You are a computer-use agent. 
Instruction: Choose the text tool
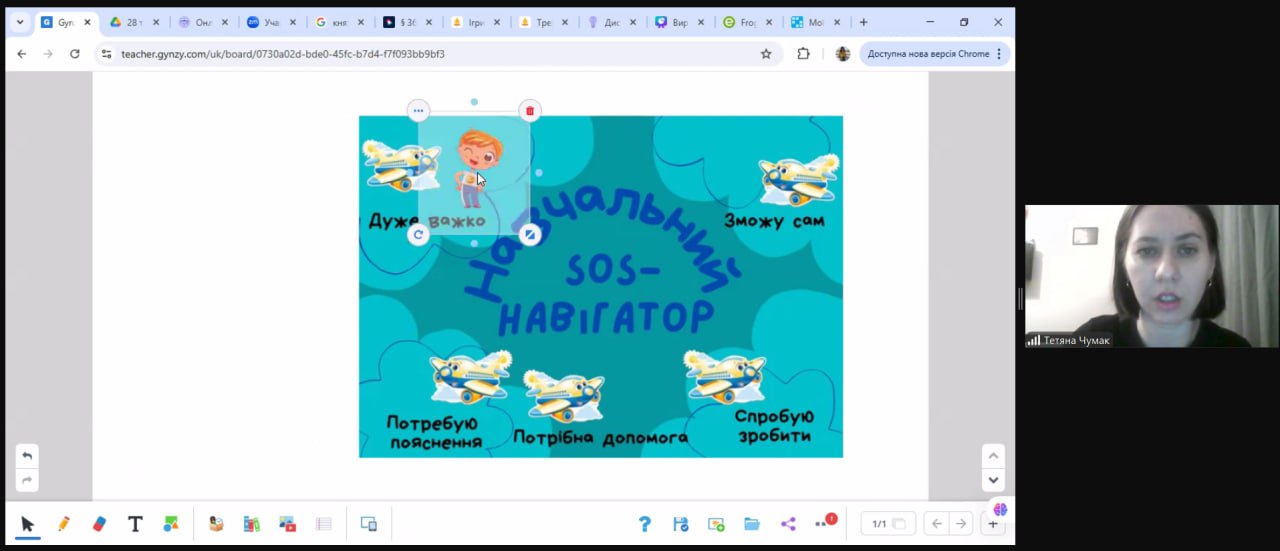coord(135,524)
